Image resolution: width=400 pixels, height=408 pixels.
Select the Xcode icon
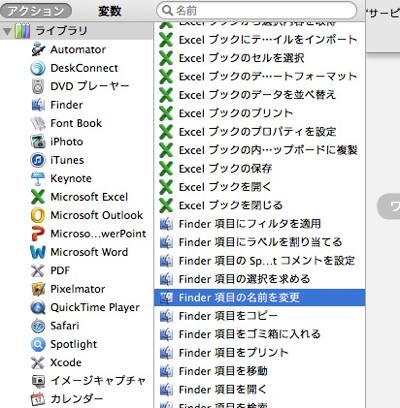38,363
